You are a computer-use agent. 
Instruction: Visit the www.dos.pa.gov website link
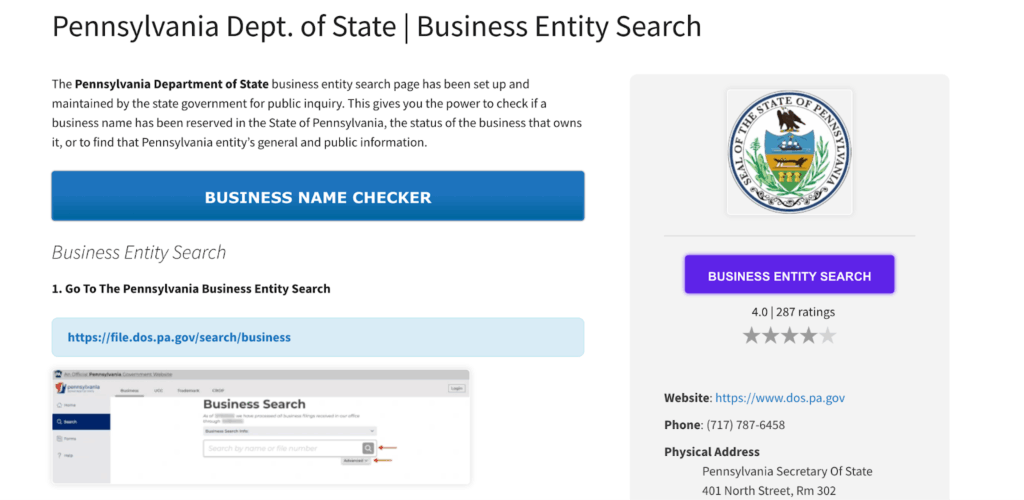coord(780,398)
